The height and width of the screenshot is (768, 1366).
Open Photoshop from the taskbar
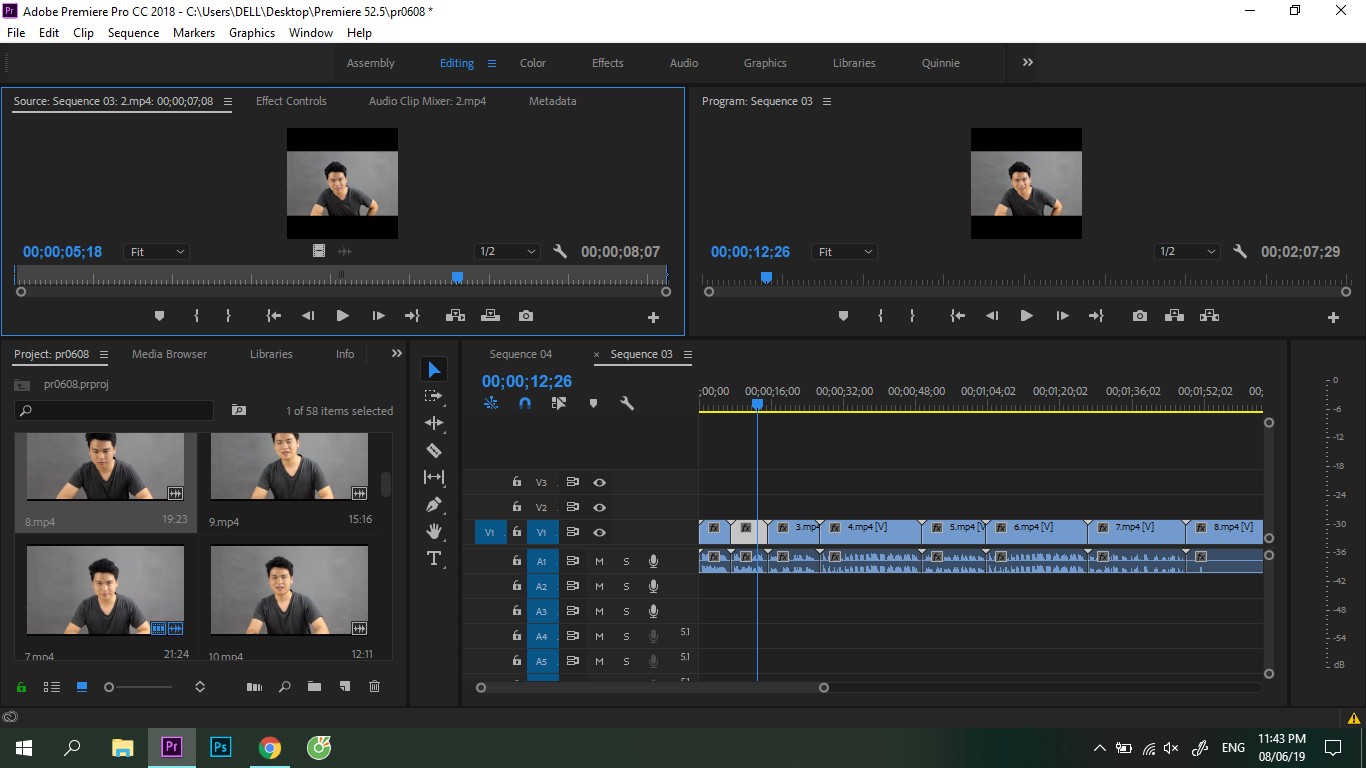click(x=221, y=747)
